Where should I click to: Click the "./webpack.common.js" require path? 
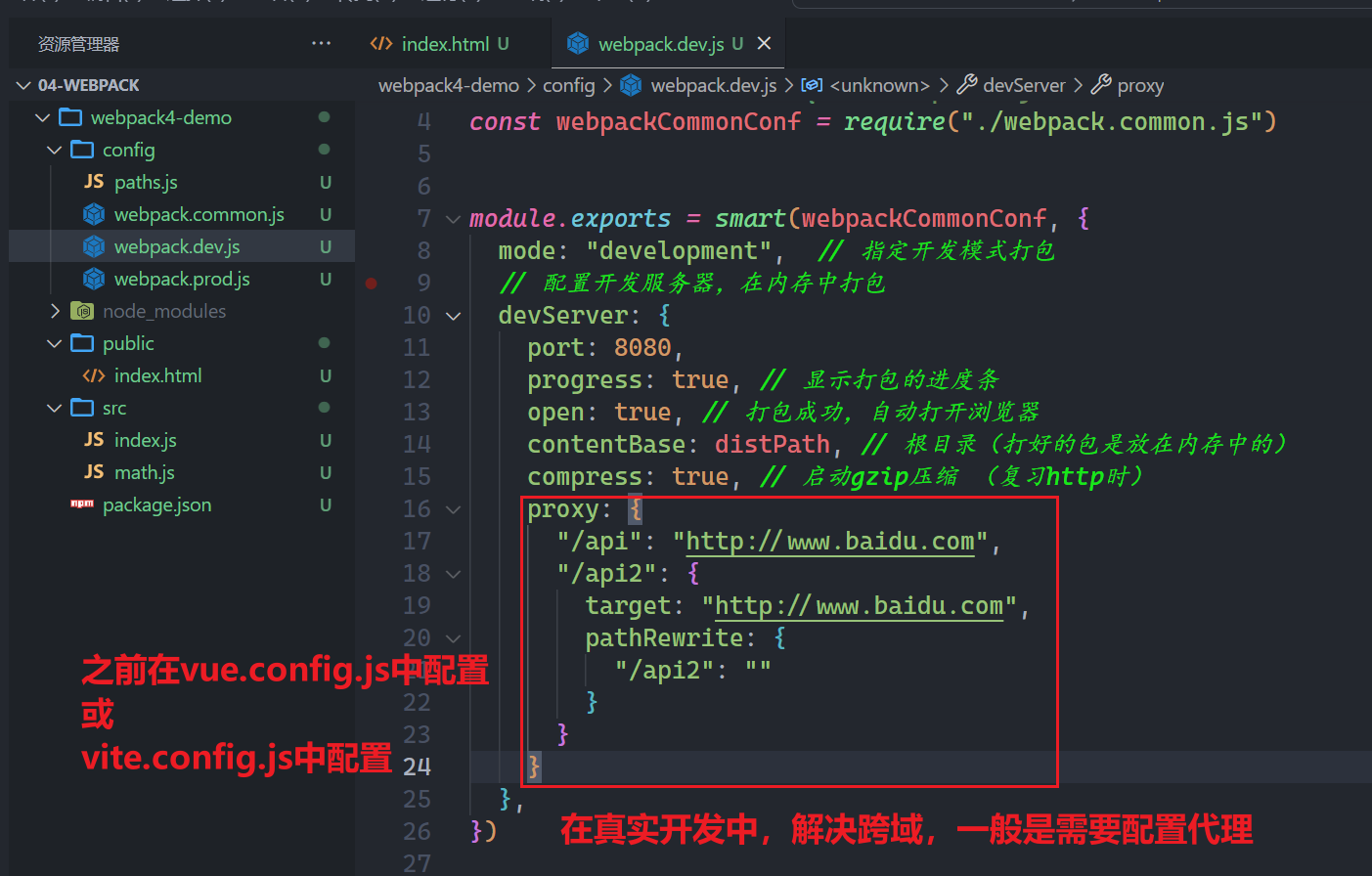point(1113,122)
